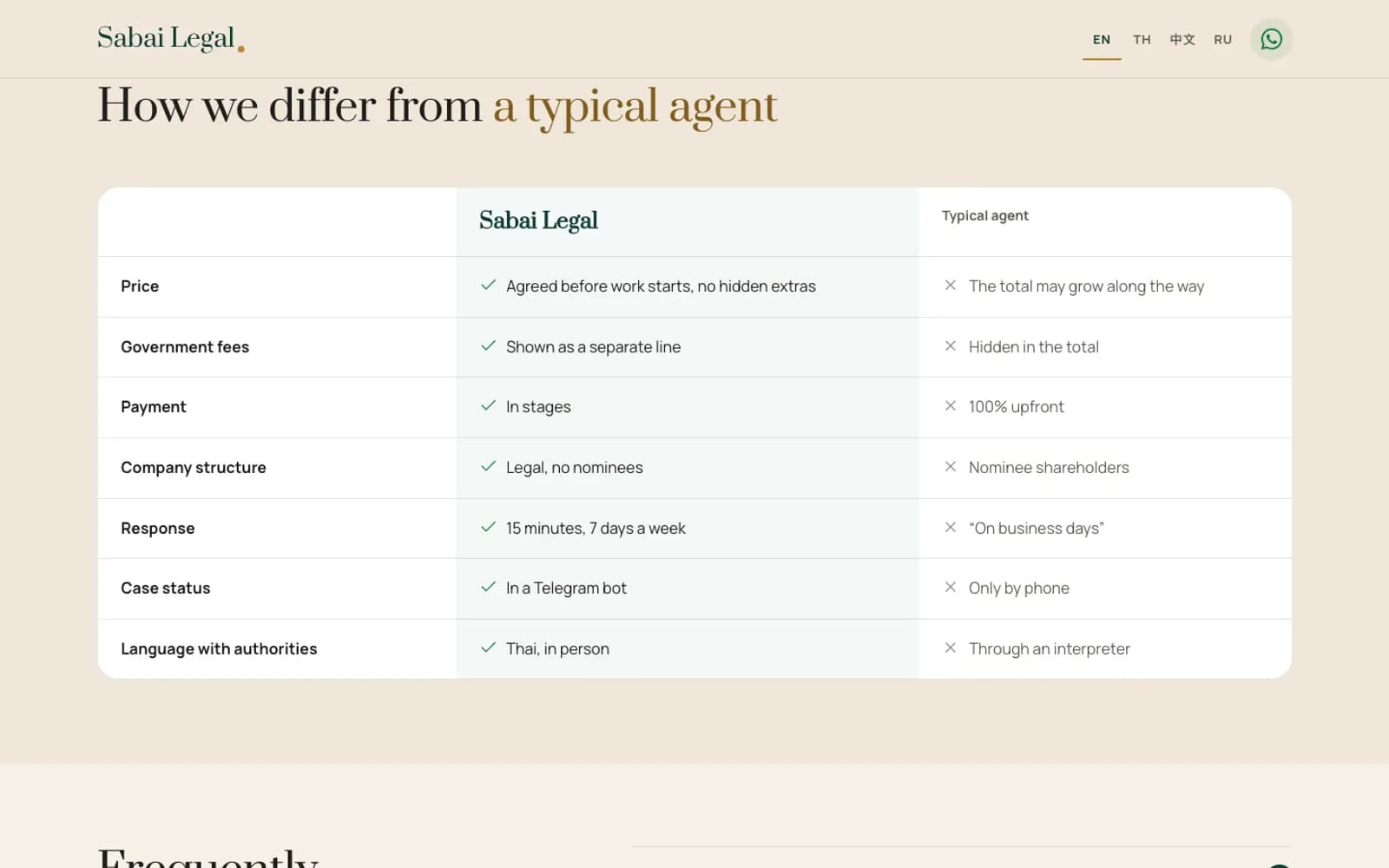Click the 'Through an interpreter' cell text

pos(1050,649)
